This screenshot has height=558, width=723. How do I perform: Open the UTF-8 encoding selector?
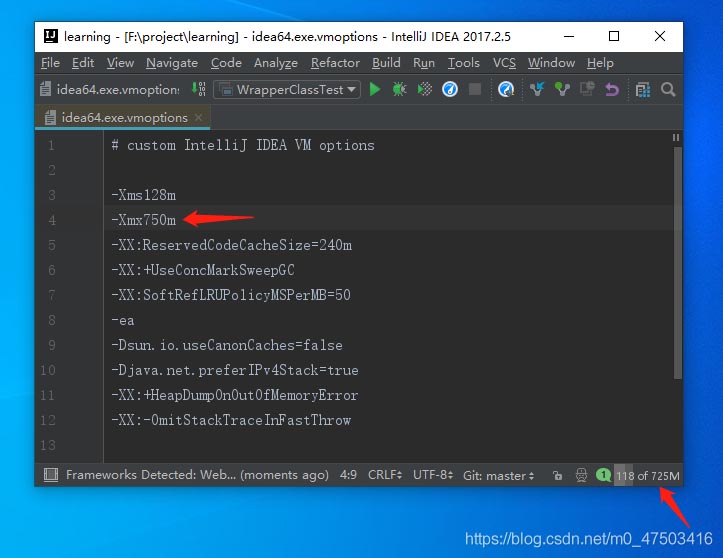[433, 475]
